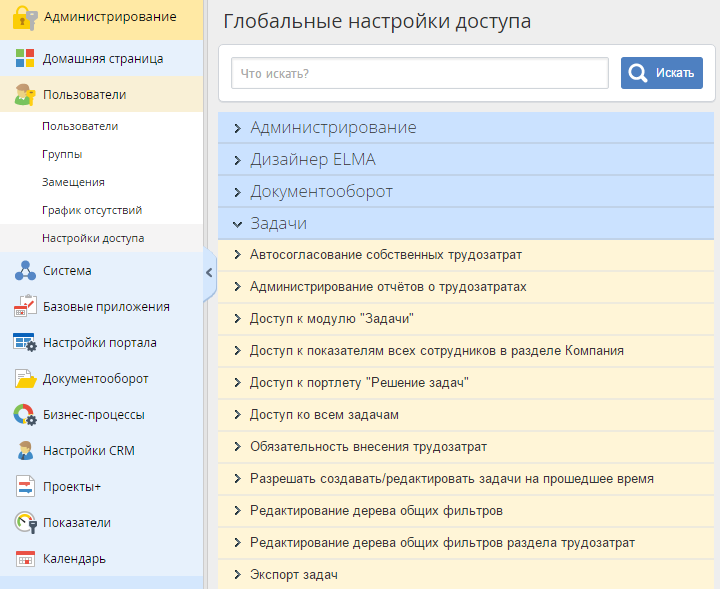Click the Что искать? search field

coord(419,74)
